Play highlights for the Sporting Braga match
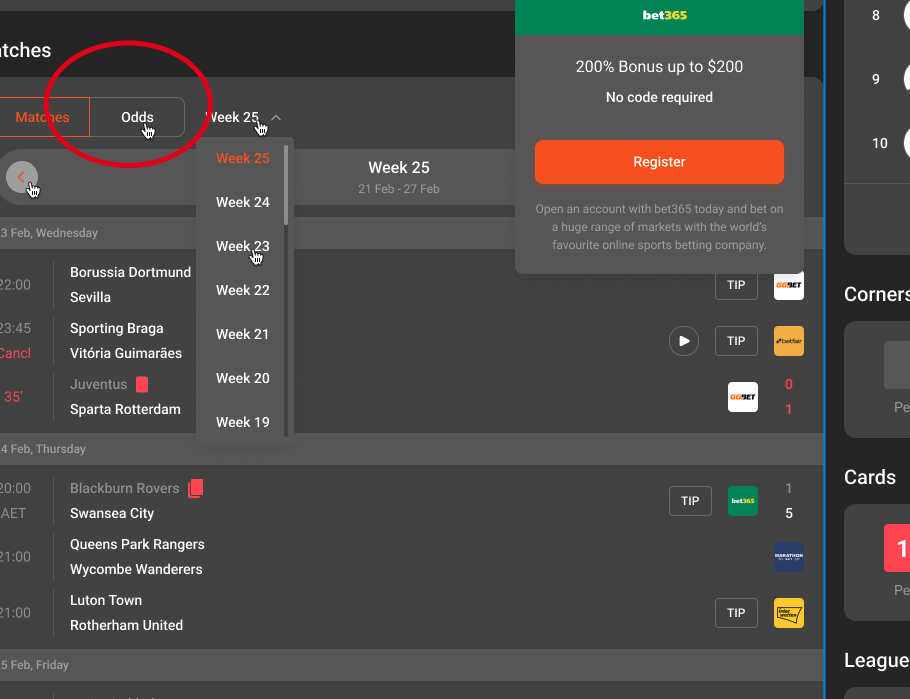The image size is (910, 699). pos(684,341)
